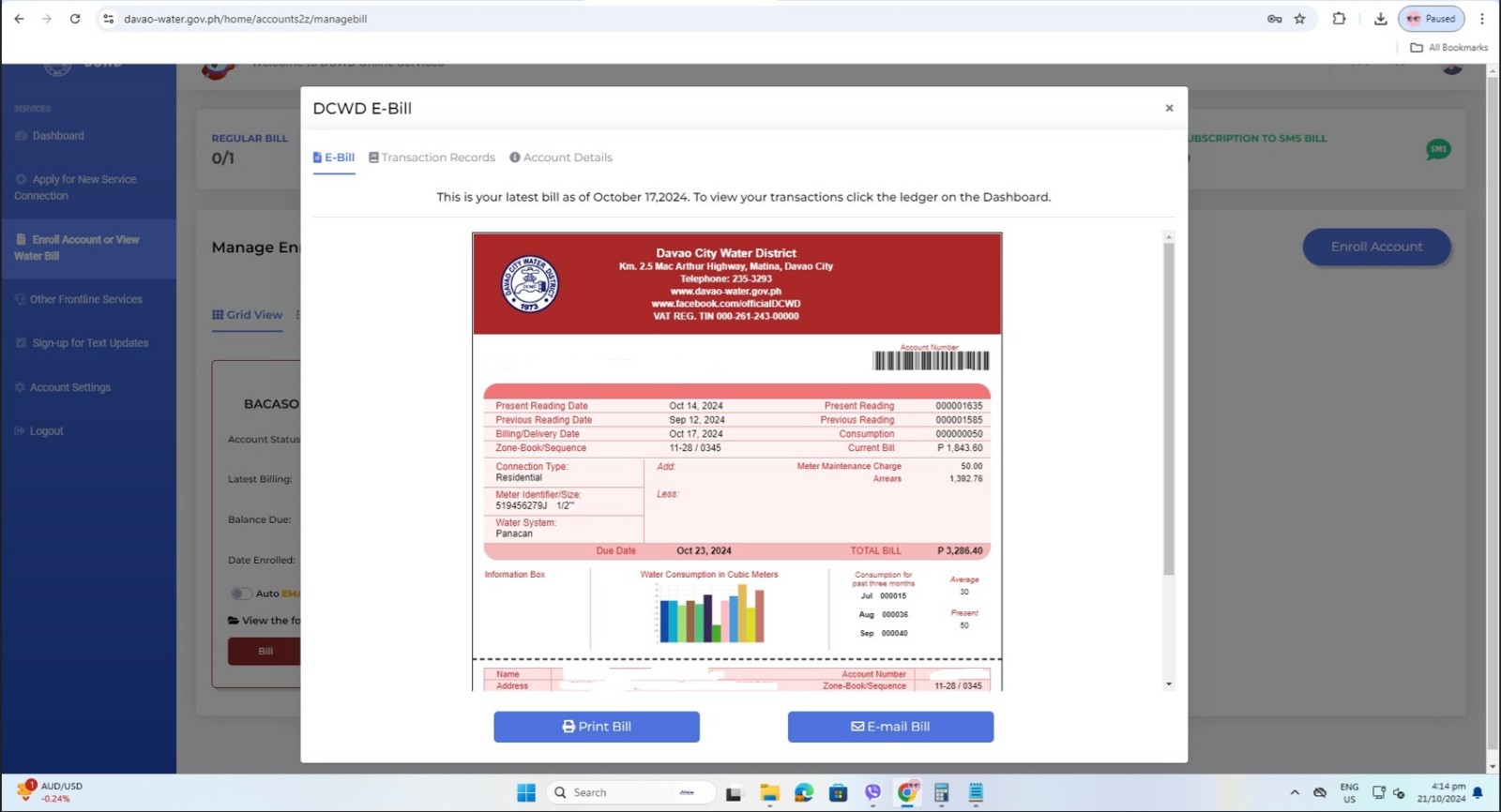Open the Chrome downloads icon

coord(1380,19)
